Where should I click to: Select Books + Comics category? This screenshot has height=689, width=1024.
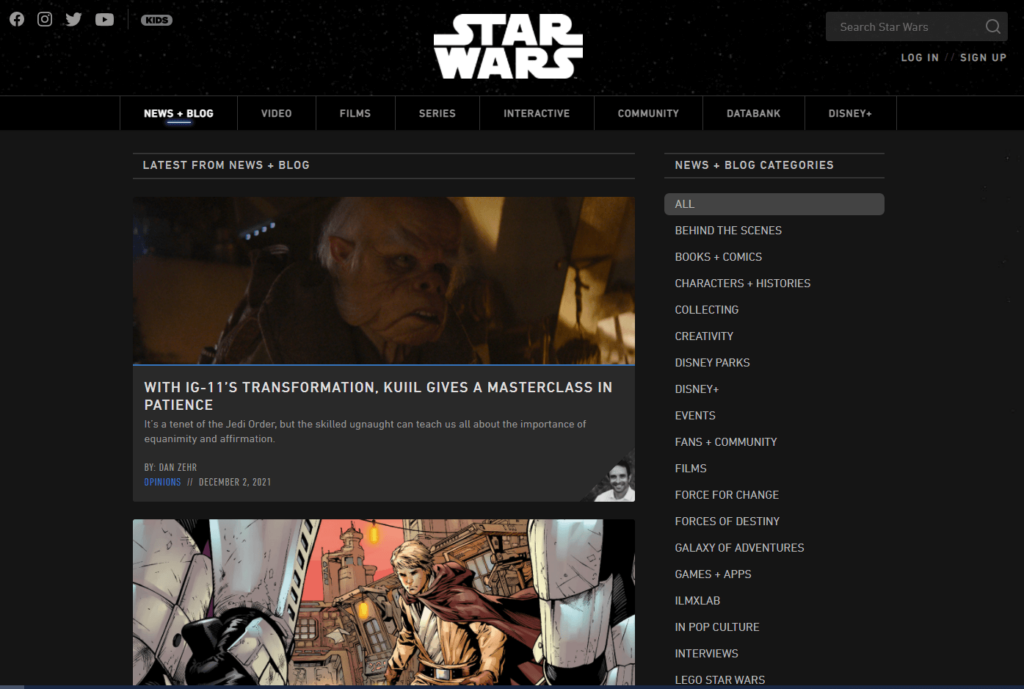pyautogui.click(x=718, y=257)
